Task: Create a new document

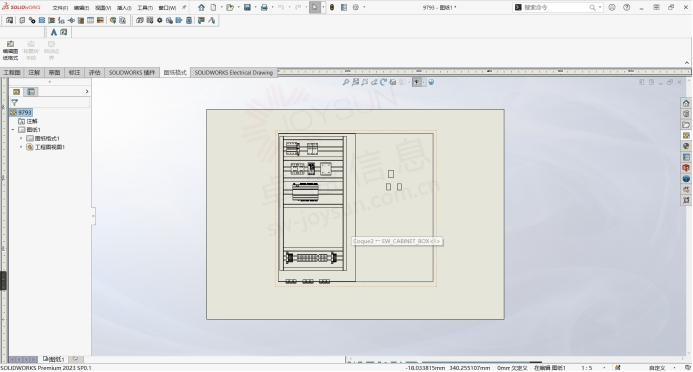Action: pos(213,8)
